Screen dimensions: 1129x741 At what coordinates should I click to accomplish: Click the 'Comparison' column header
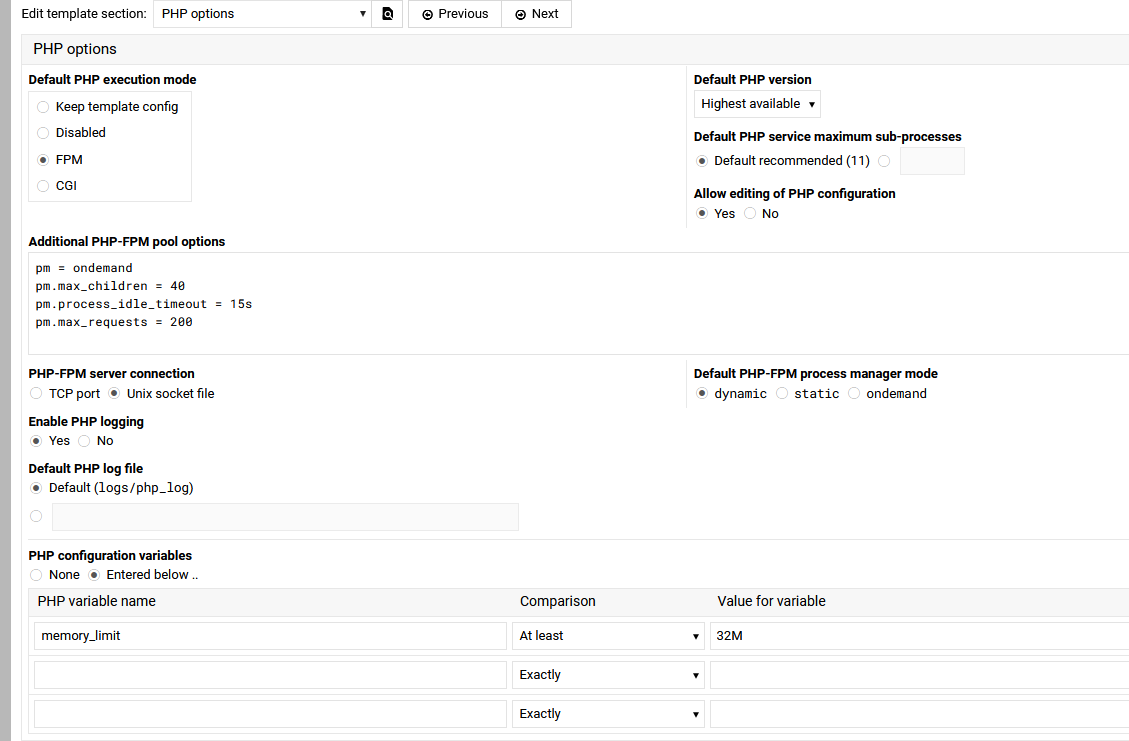[558, 601]
